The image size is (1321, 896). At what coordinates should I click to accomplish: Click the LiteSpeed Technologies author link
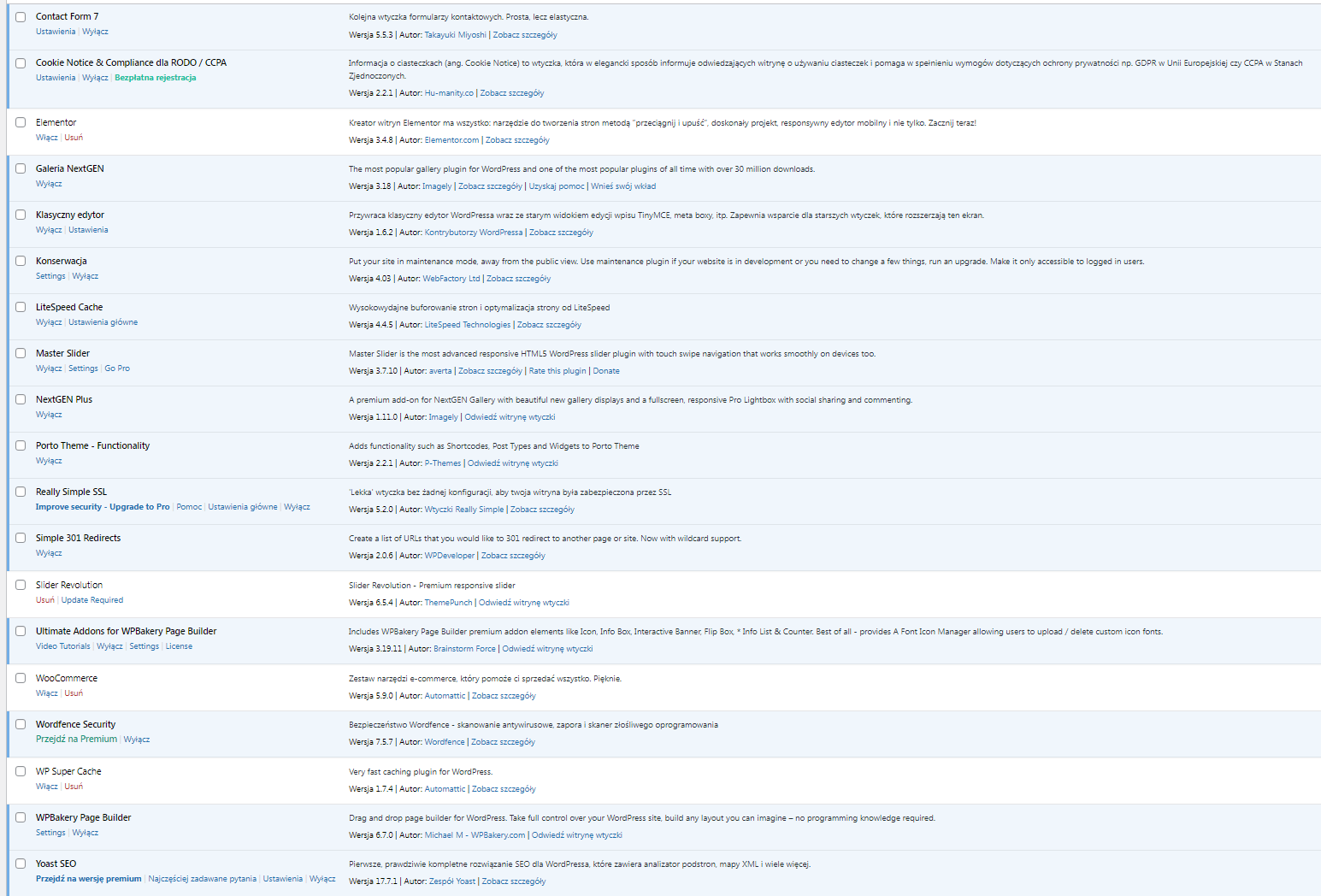468,325
